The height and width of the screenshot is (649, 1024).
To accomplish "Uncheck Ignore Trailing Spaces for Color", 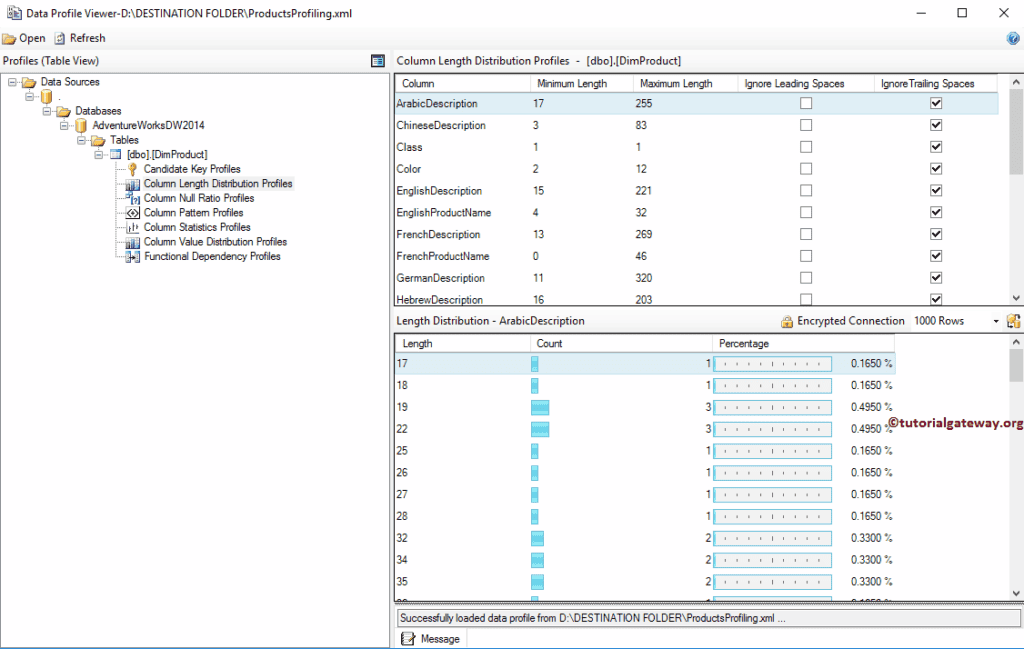I will (x=935, y=168).
